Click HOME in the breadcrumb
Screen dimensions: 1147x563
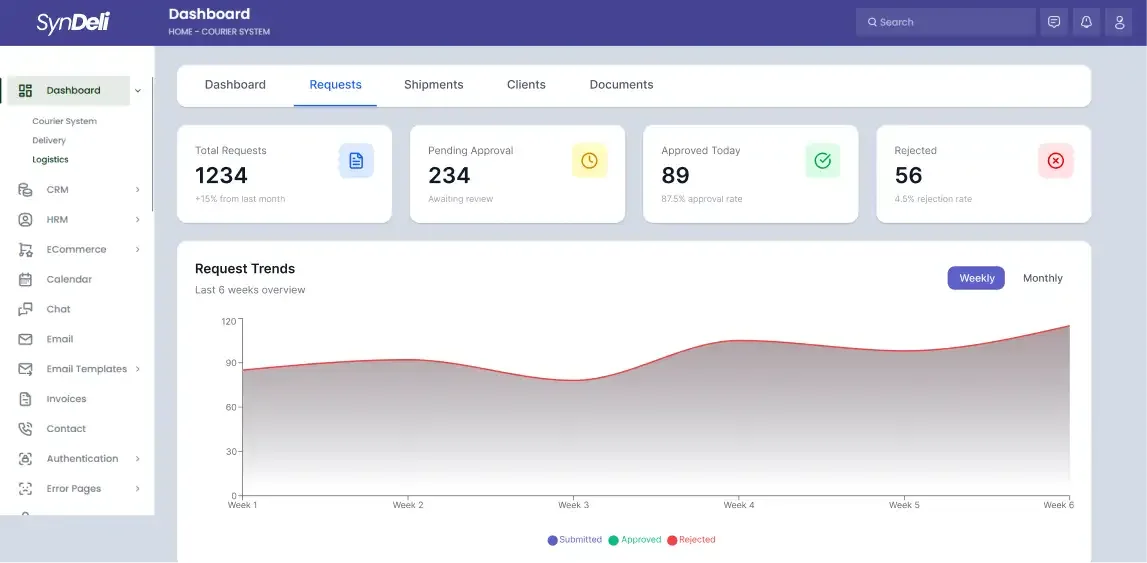[180, 32]
